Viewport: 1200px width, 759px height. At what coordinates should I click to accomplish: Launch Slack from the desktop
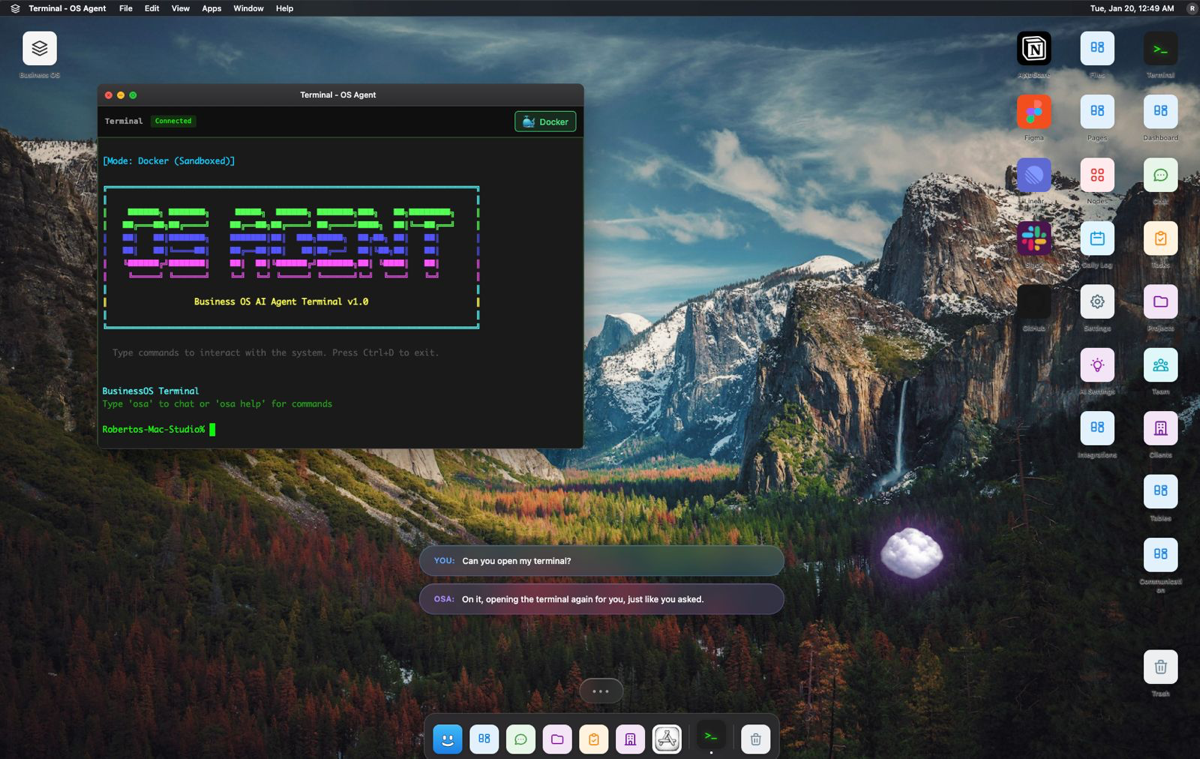(x=1034, y=238)
